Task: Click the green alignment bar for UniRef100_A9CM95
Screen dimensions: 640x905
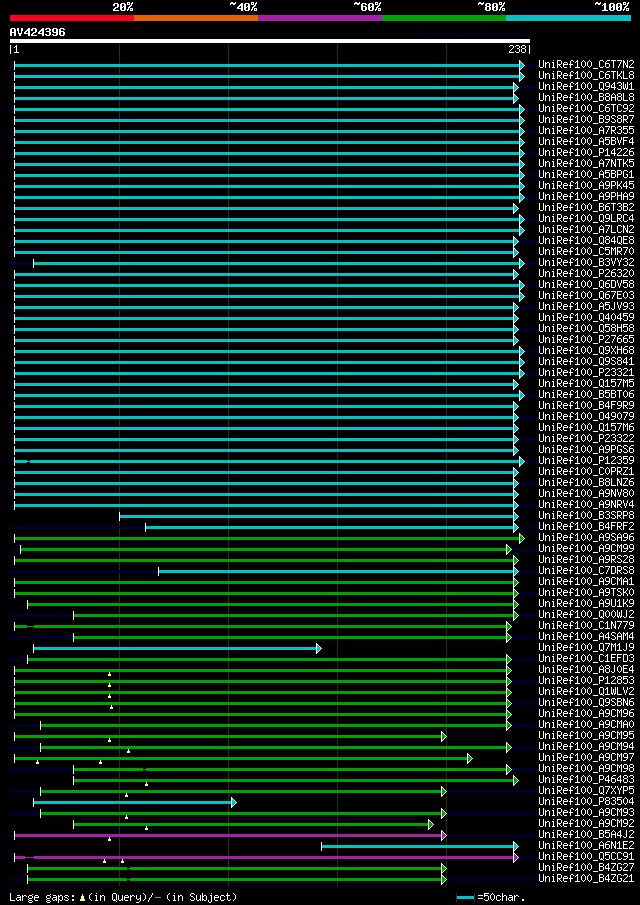Action: point(230,736)
